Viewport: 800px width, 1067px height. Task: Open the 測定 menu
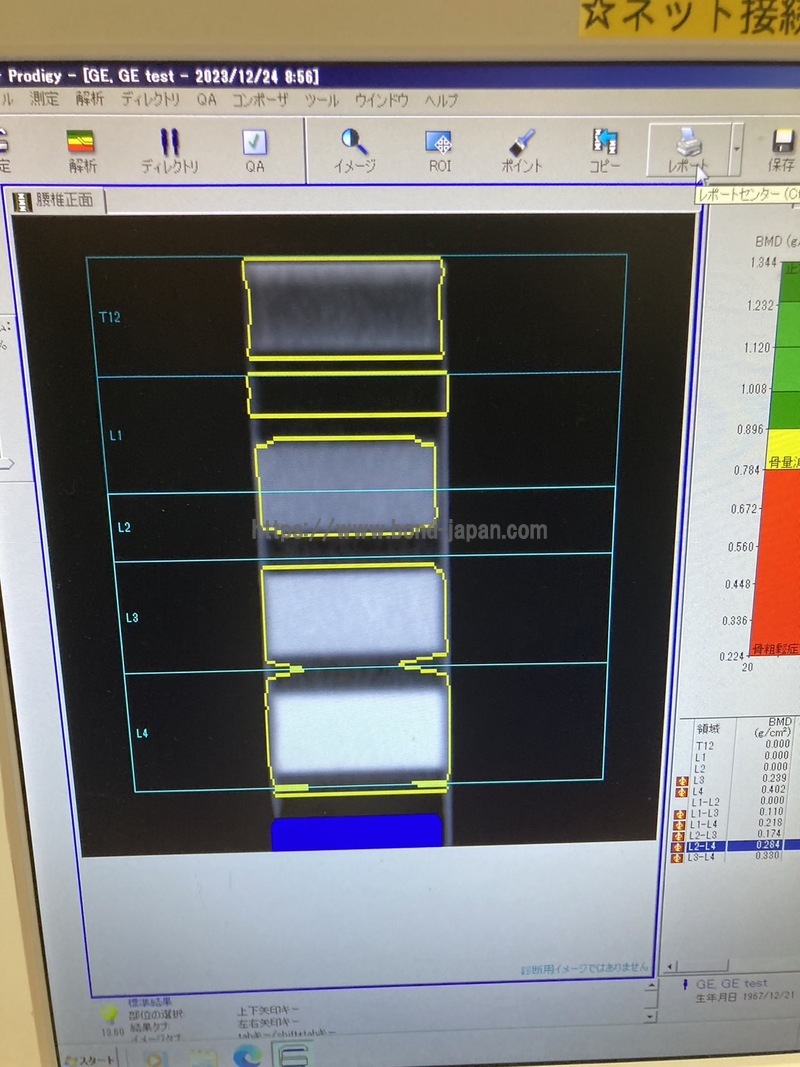44,100
